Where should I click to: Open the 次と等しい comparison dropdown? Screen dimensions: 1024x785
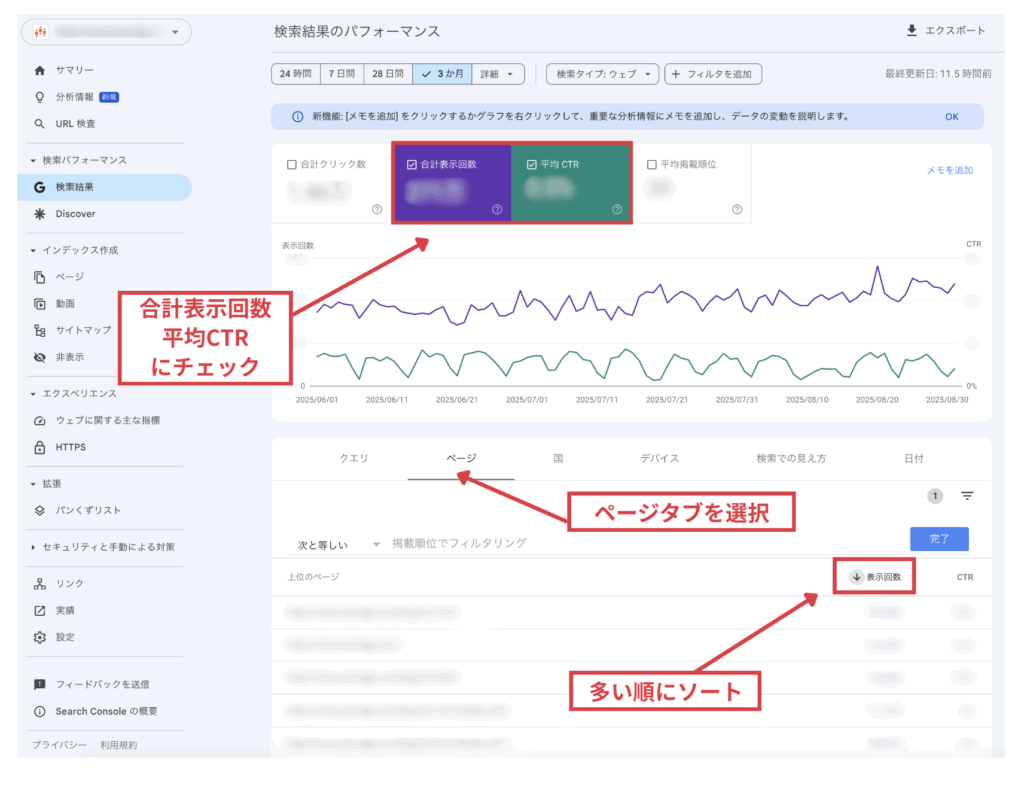point(338,544)
